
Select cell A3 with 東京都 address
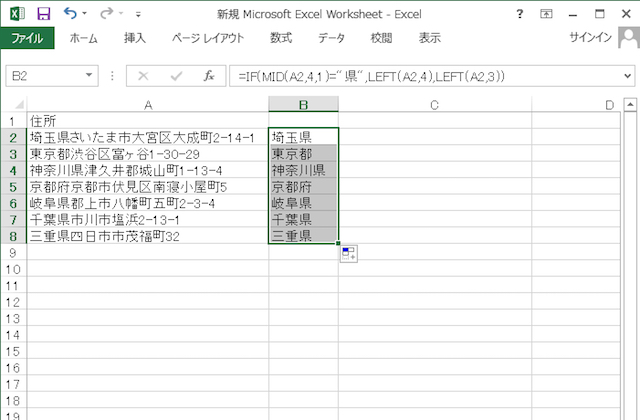coord(148,154)
